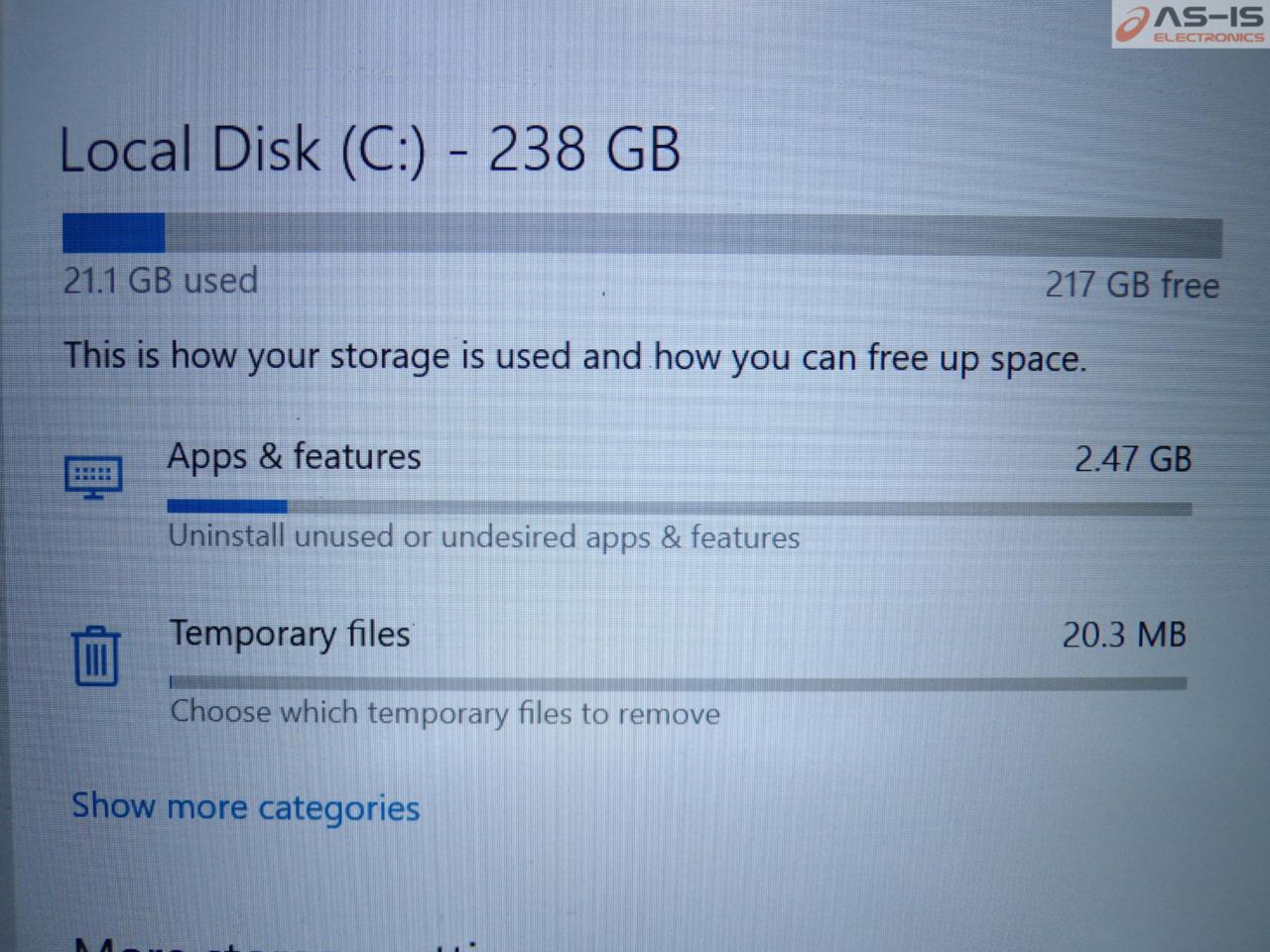1270x952 pixels.
Task: Click "Choose which temporary files to remove" text
Action: click(x=444, y=713)
